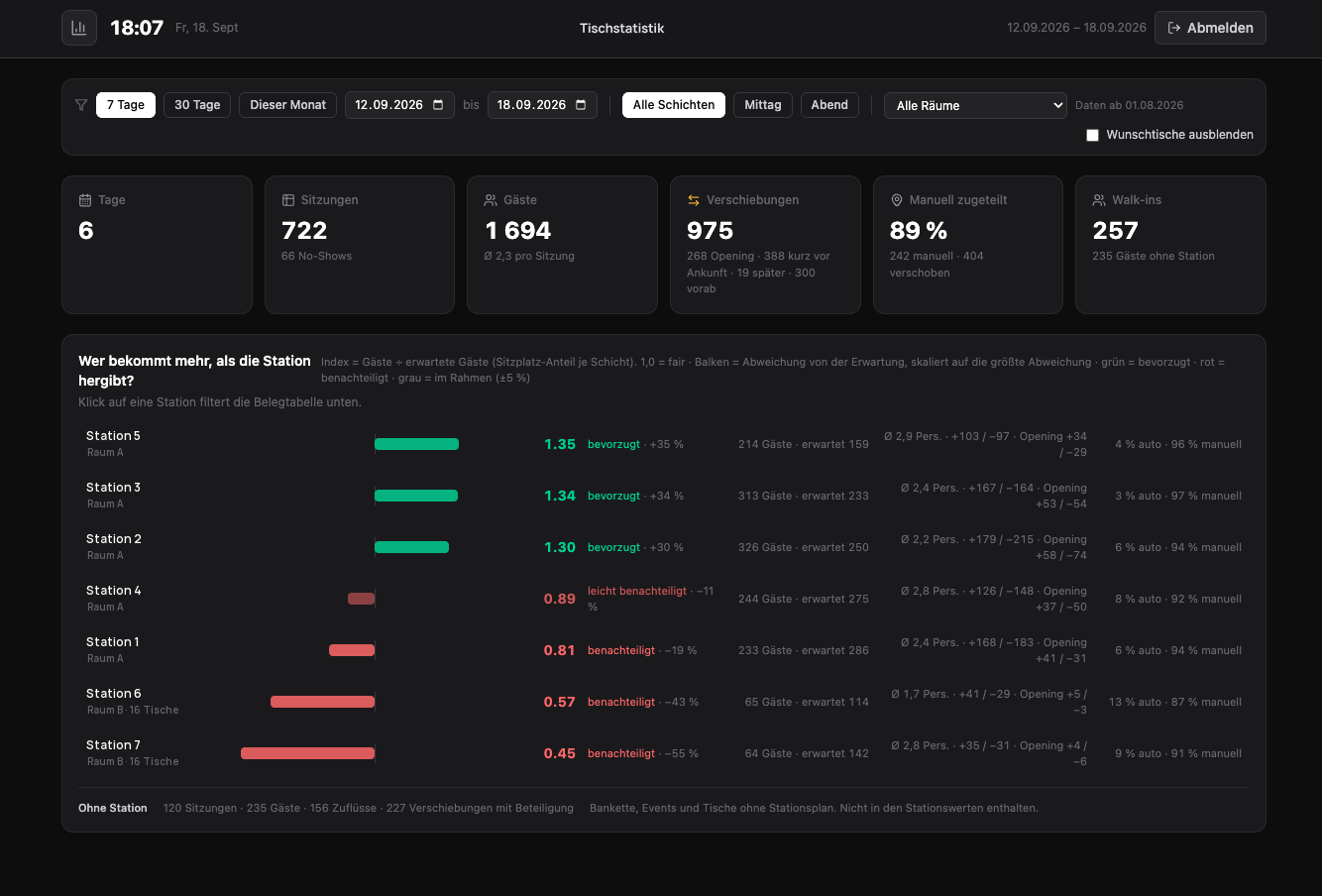1322x896 pixels.
Task: Select the Dieser Monat range filter
Action: tap(288, 105)
